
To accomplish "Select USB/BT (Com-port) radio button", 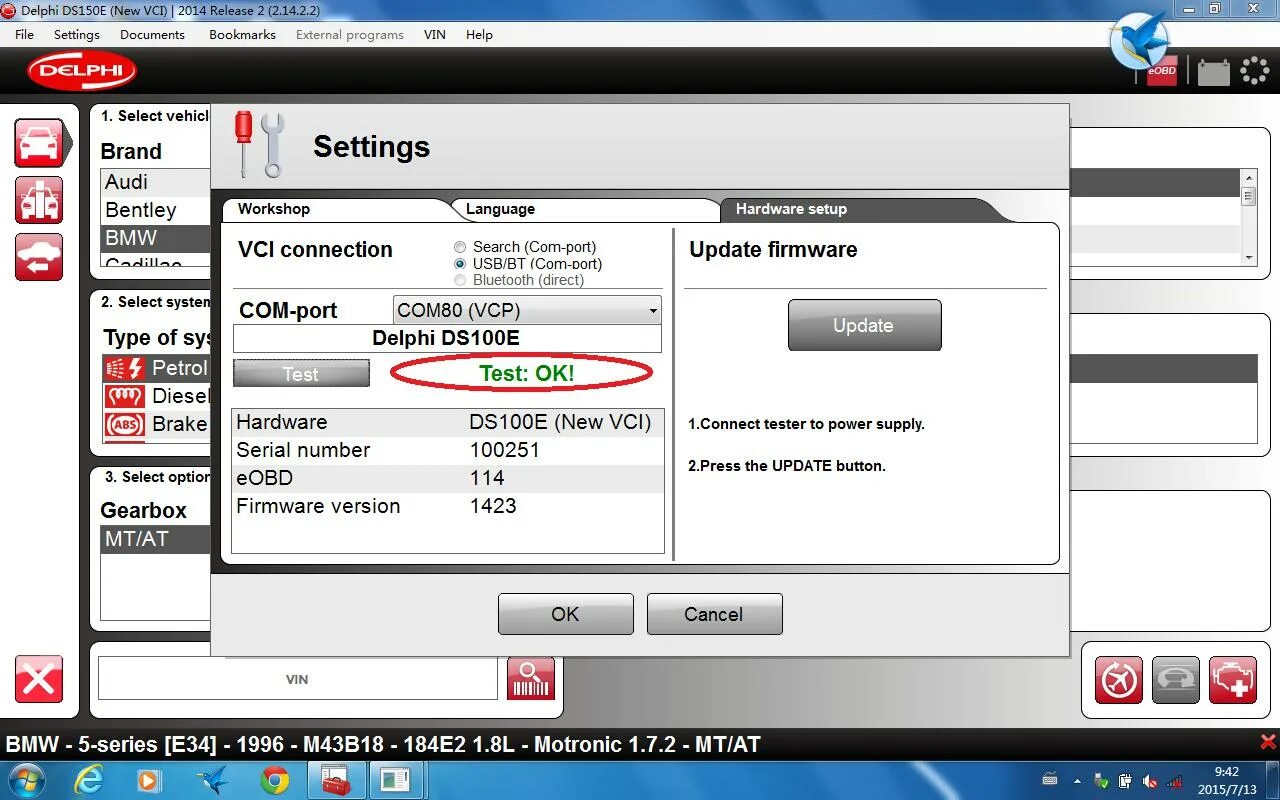I will coord(460,264).
